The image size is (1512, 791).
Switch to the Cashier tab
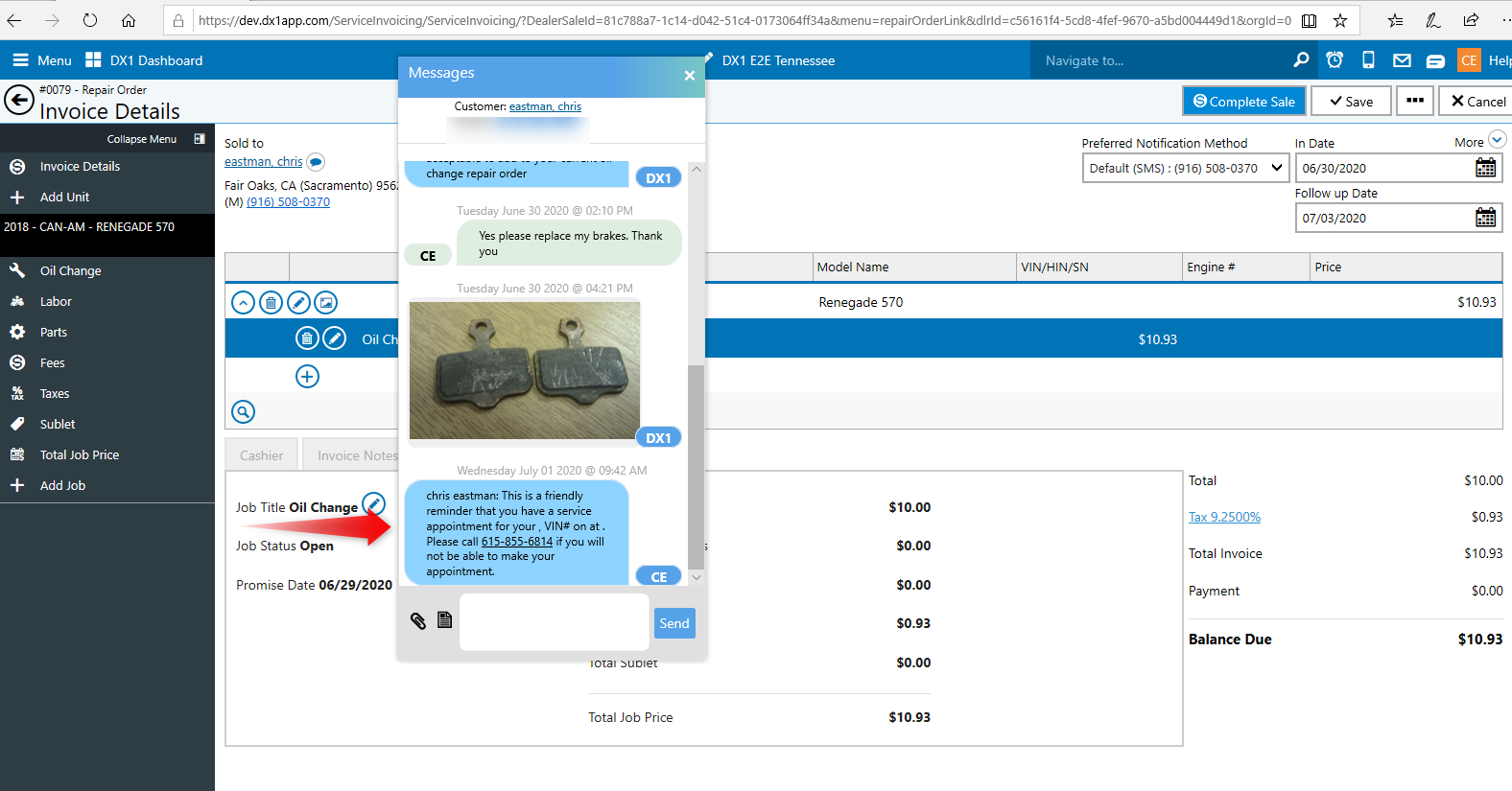pyautogui.click(x=262, y=455)
